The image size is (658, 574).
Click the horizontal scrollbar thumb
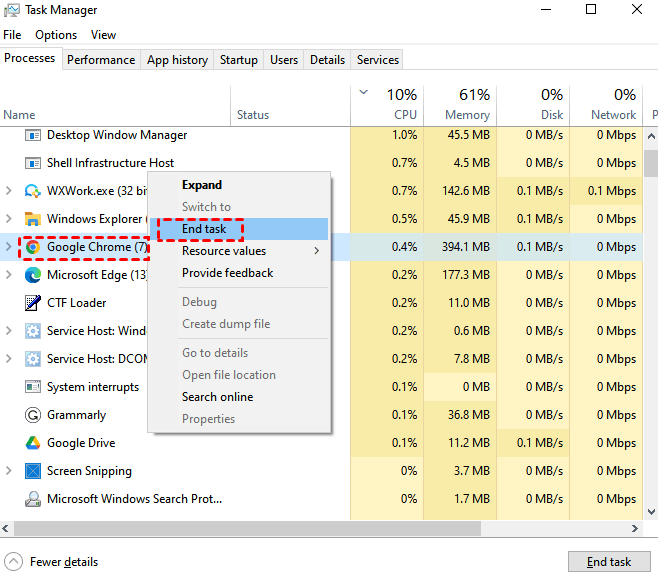(x=300, y=527)
